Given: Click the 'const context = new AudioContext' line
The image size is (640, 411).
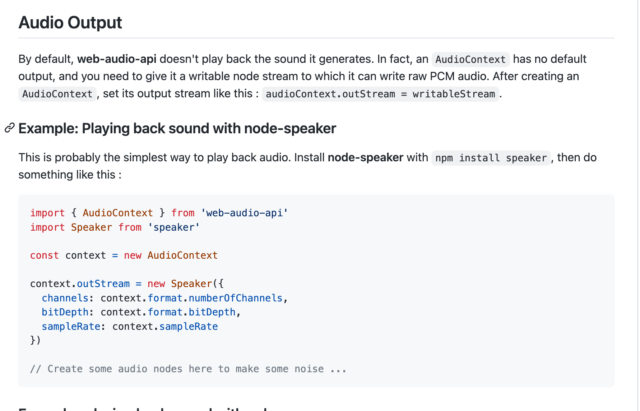Looking at the screenshot, I should point(124,255).
